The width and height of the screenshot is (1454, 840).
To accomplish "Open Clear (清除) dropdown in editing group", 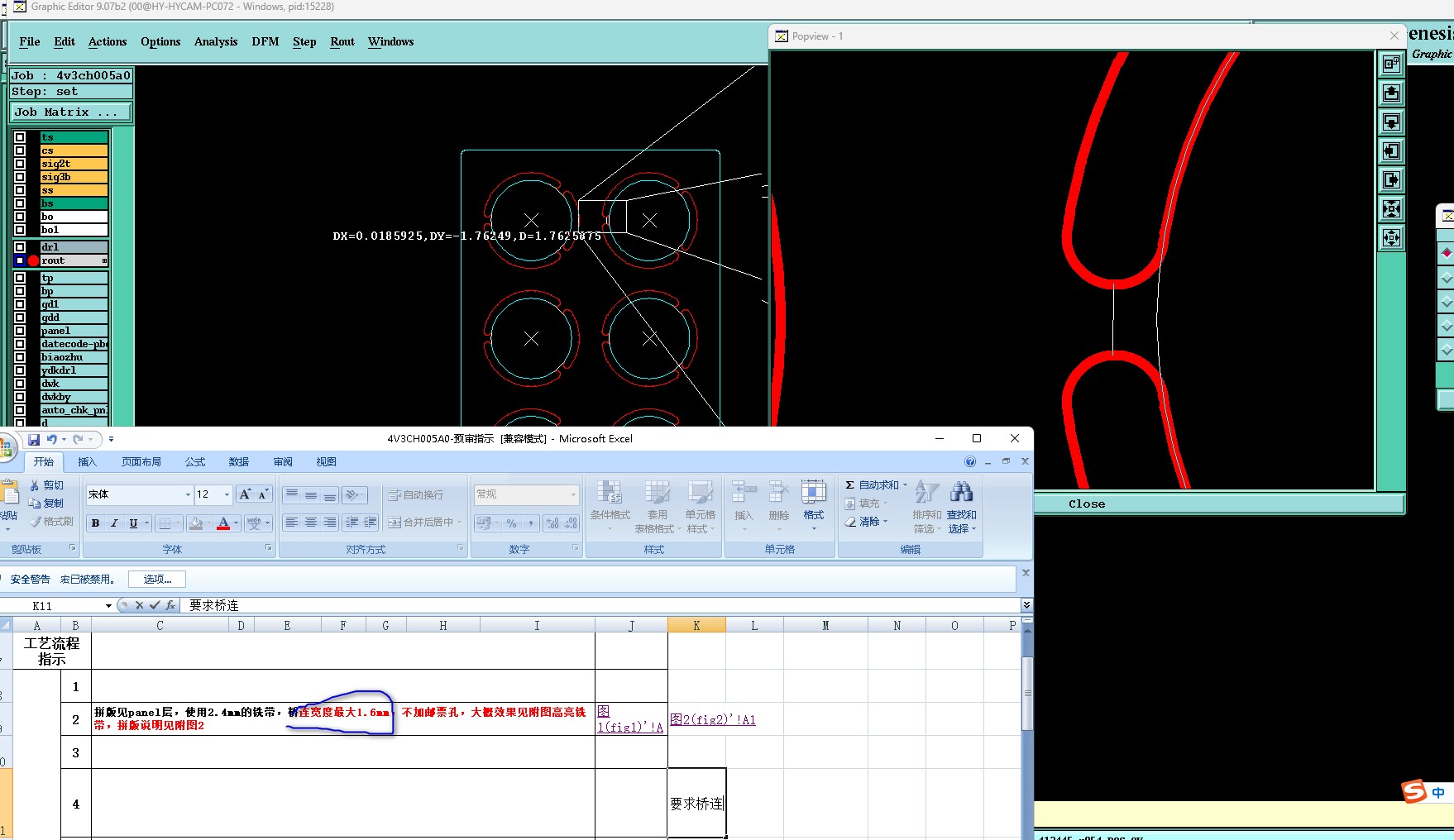I will tap(885, 522).
